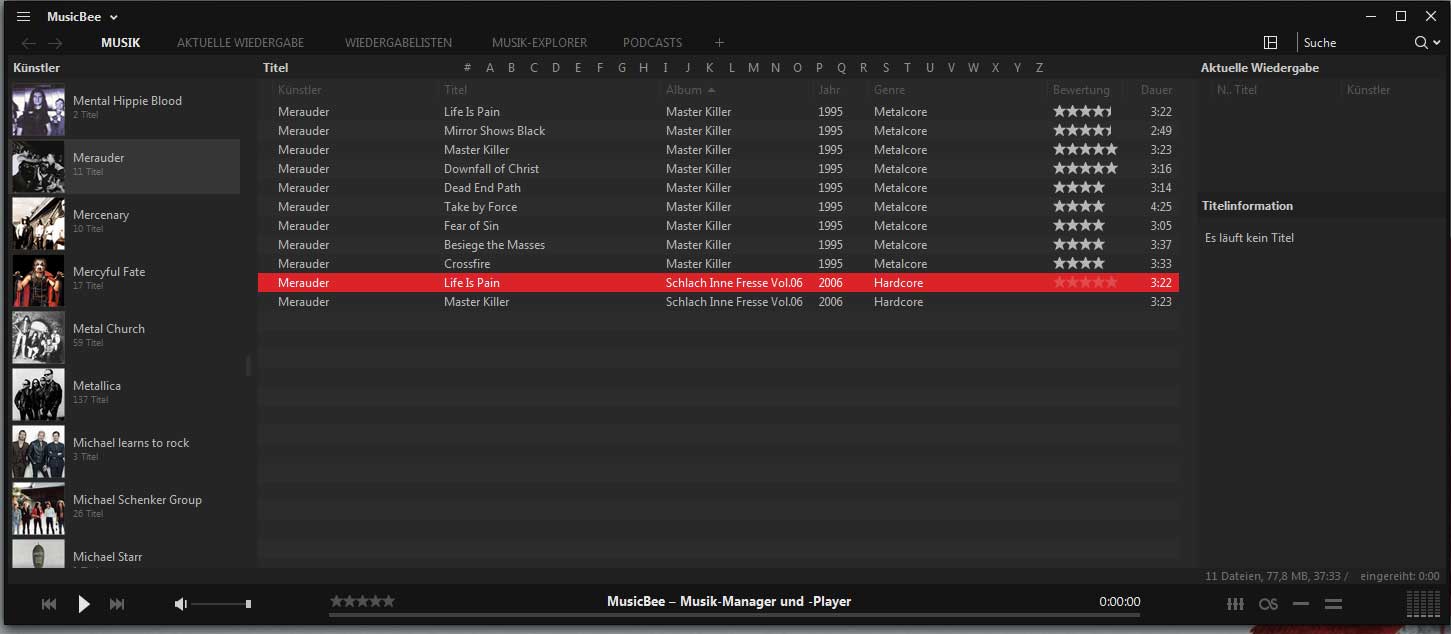This screenshot has width=1451, height=634.
Task: Jump to letter A in the alphabet bar
Action: tap(490, 68)
